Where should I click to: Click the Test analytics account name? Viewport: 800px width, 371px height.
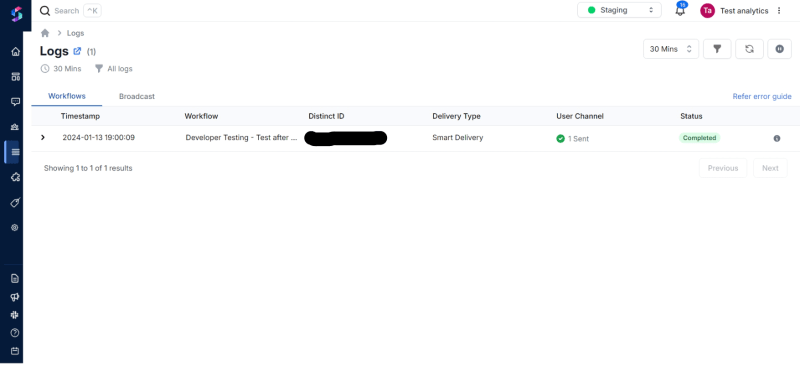pos(744,11)
